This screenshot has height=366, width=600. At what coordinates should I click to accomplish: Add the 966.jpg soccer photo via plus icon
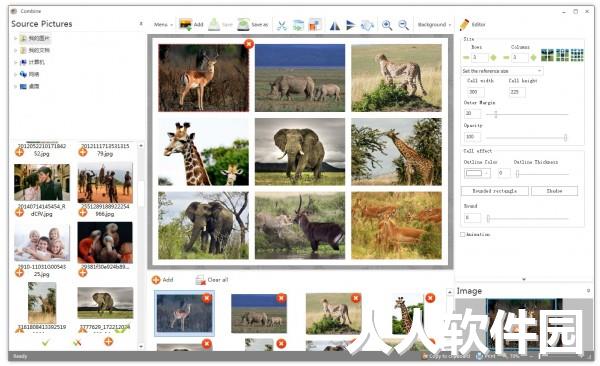(83, 212)
